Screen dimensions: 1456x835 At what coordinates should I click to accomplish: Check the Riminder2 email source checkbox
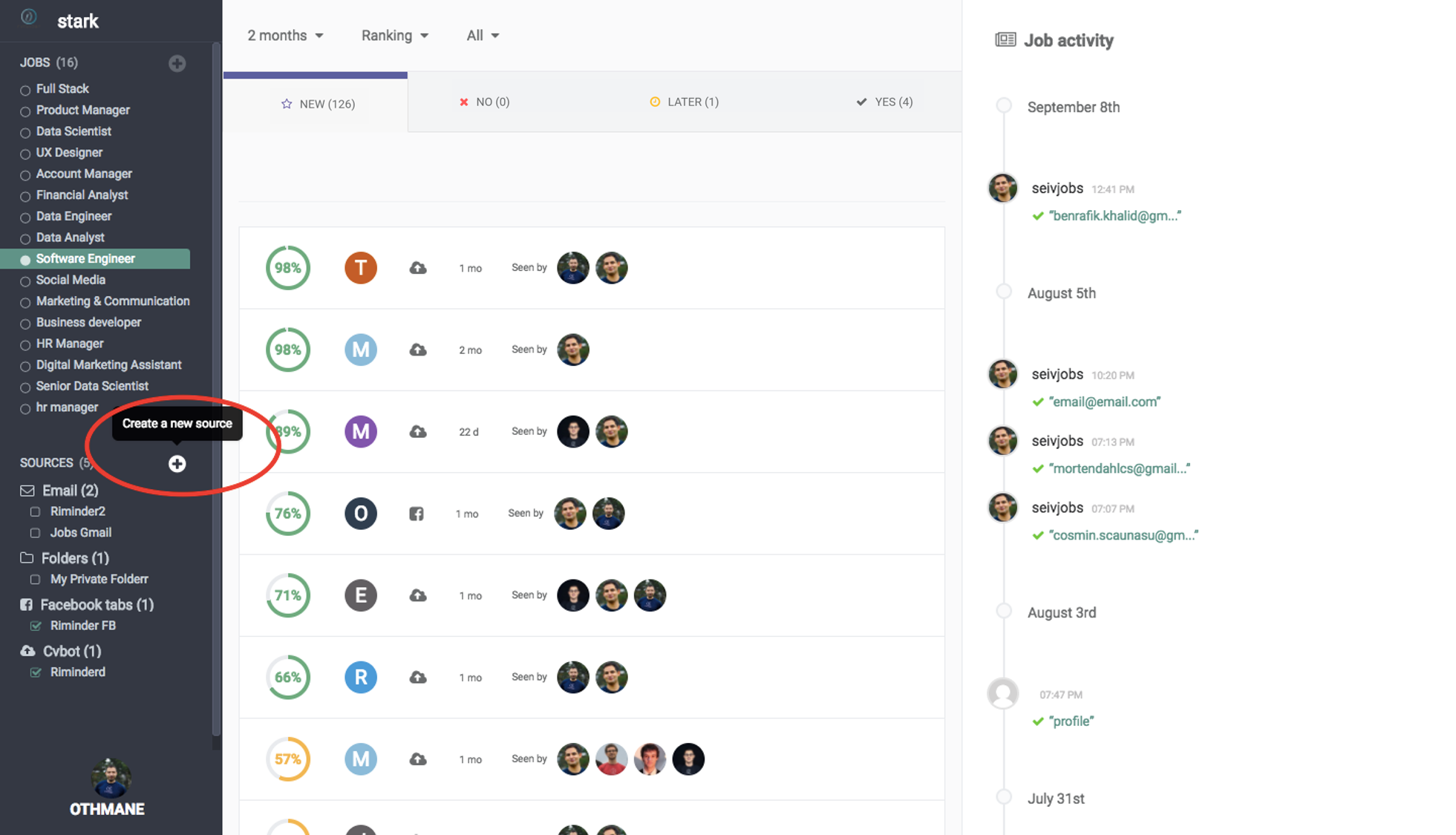35,511
